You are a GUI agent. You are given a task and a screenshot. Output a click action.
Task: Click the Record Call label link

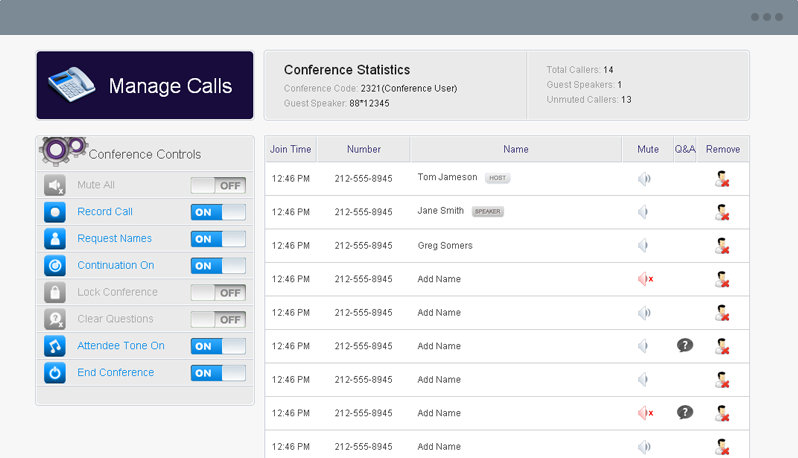tap(105, 212)
